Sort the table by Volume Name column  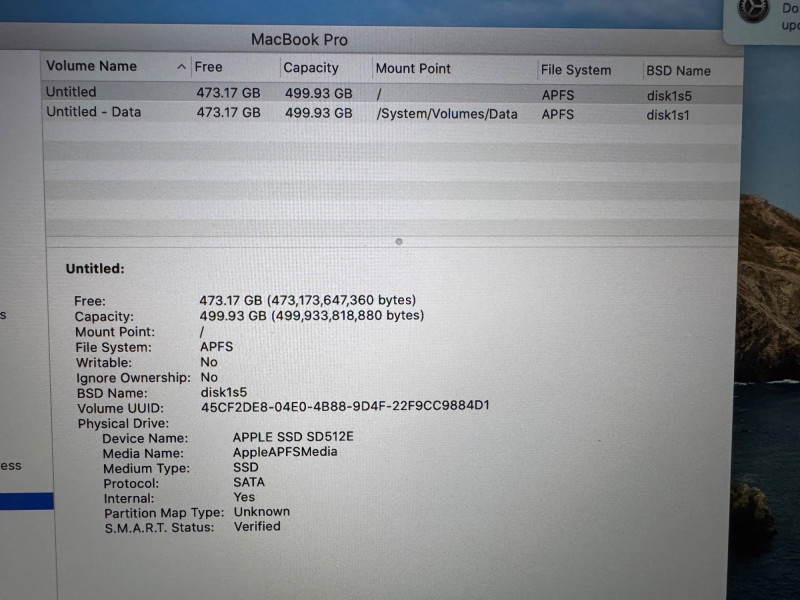click(92, 66)
